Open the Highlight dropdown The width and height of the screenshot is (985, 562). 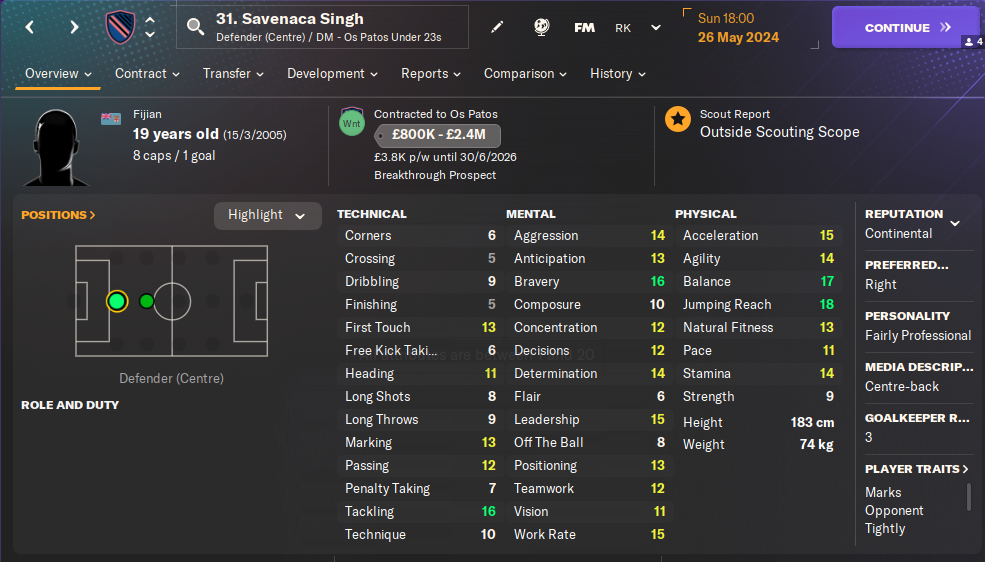click(x=267, y=215)
